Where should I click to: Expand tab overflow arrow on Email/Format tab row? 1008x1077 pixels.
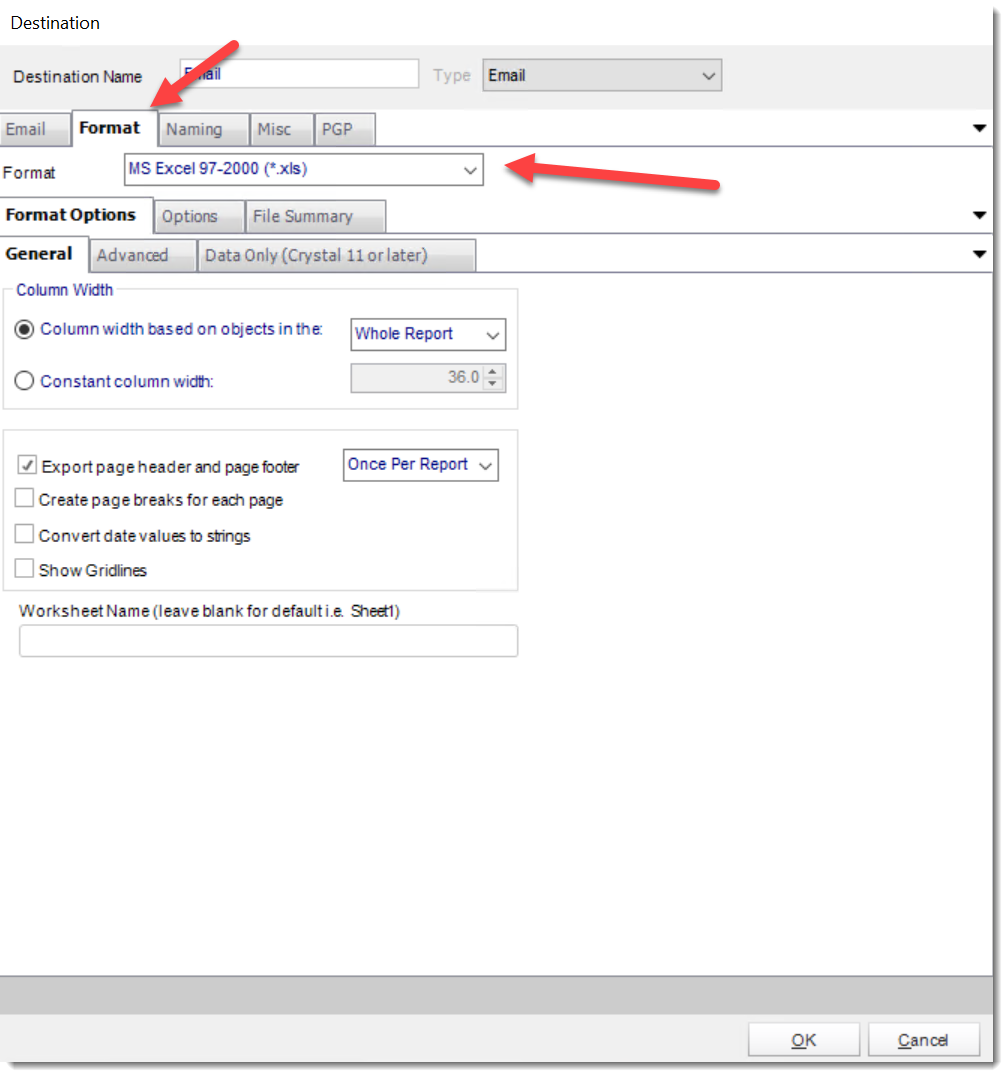(x=979, y=128)
